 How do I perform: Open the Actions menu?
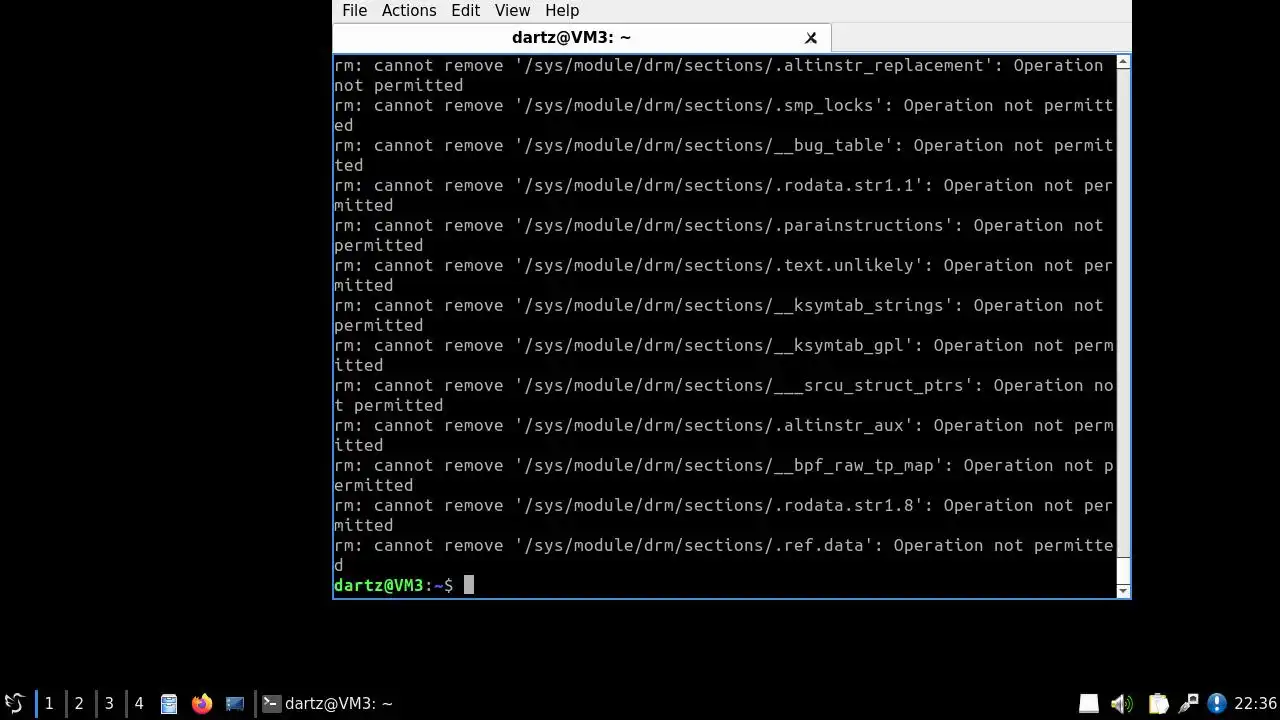(x=408, y=10)
